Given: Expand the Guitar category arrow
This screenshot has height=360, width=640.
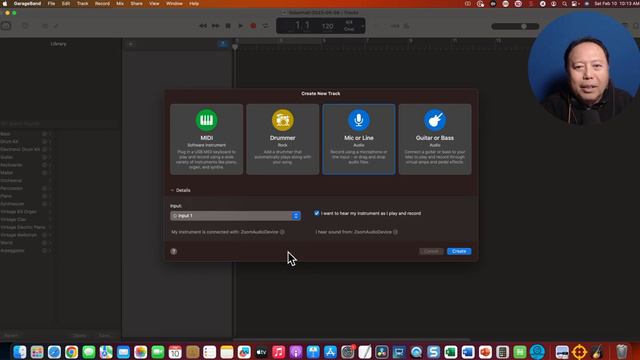Looking at the screenshot, I should (50, 157).
